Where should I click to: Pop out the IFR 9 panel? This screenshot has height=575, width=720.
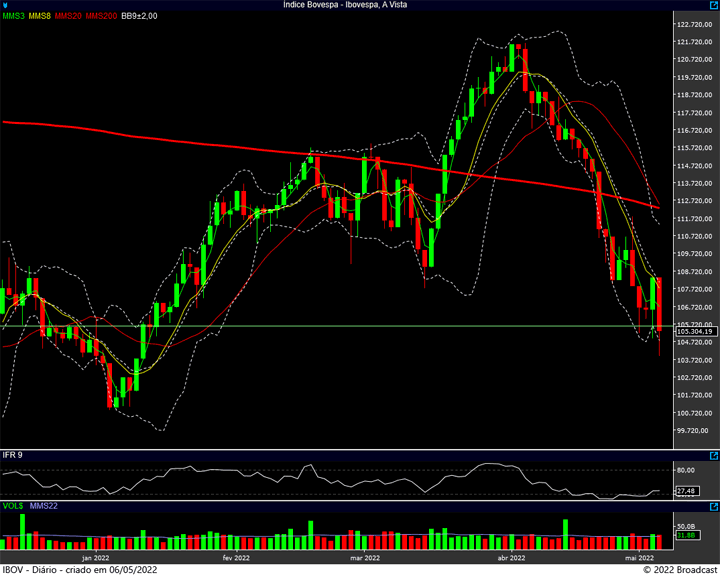point(714,456)
